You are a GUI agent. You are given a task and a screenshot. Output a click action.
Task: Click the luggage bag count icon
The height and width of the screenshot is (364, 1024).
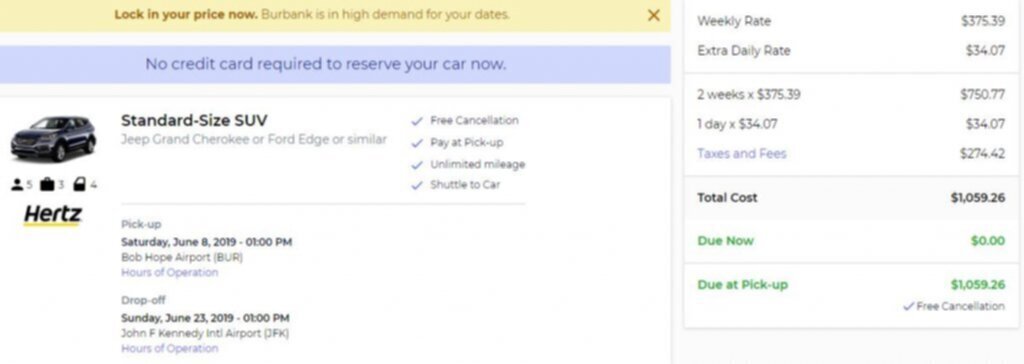[47, 185]
